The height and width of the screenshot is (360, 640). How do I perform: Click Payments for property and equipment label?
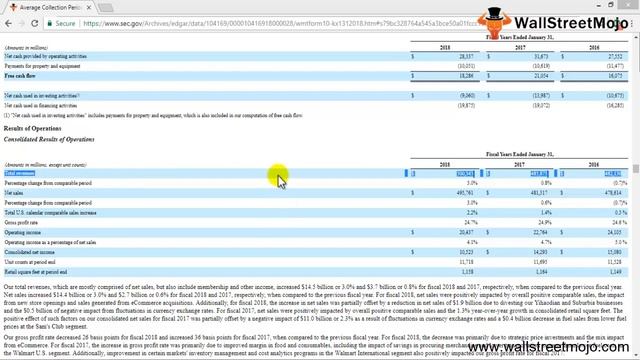(x=42, y=66)
